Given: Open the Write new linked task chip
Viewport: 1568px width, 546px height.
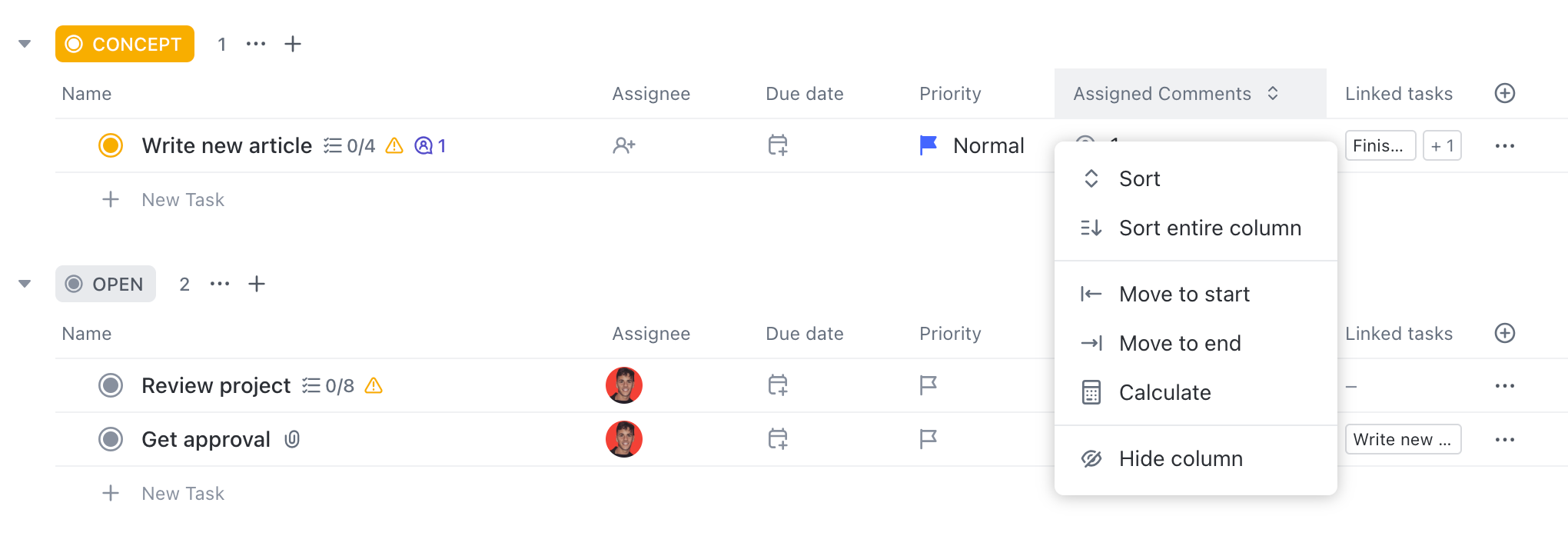Looking at the screenshot, I should click(1402, 439).
